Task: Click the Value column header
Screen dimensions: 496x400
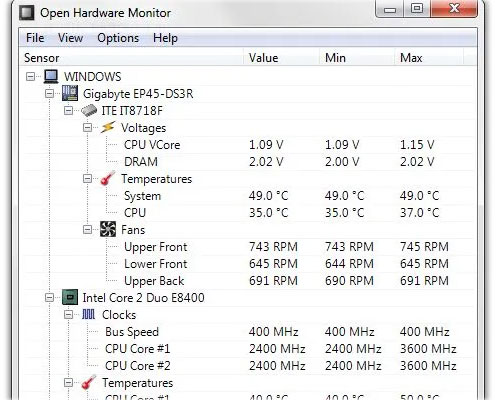Action: pos(281,58)
